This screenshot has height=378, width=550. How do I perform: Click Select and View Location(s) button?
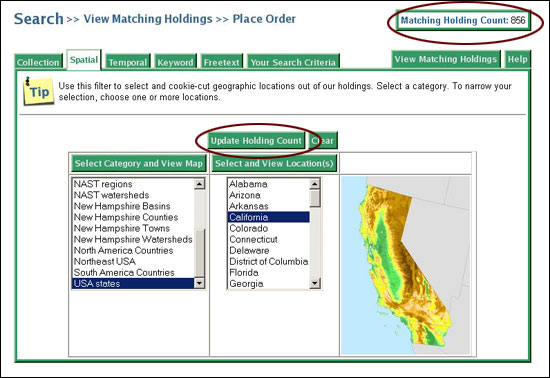[274, 163]
